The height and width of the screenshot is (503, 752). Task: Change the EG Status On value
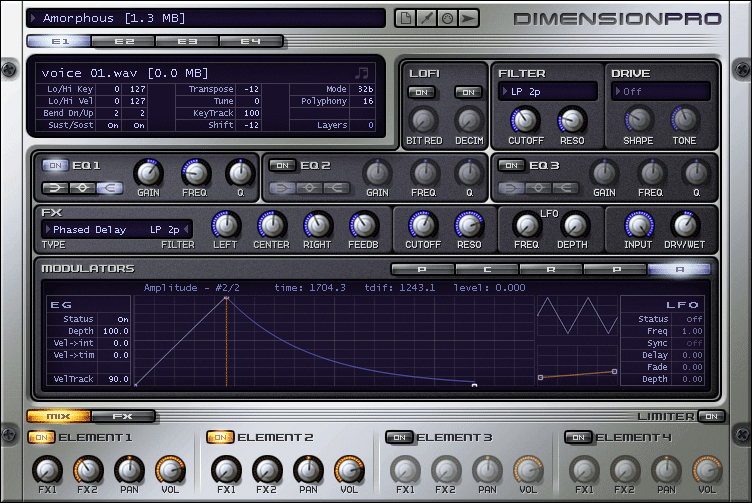tap(123, 319)
